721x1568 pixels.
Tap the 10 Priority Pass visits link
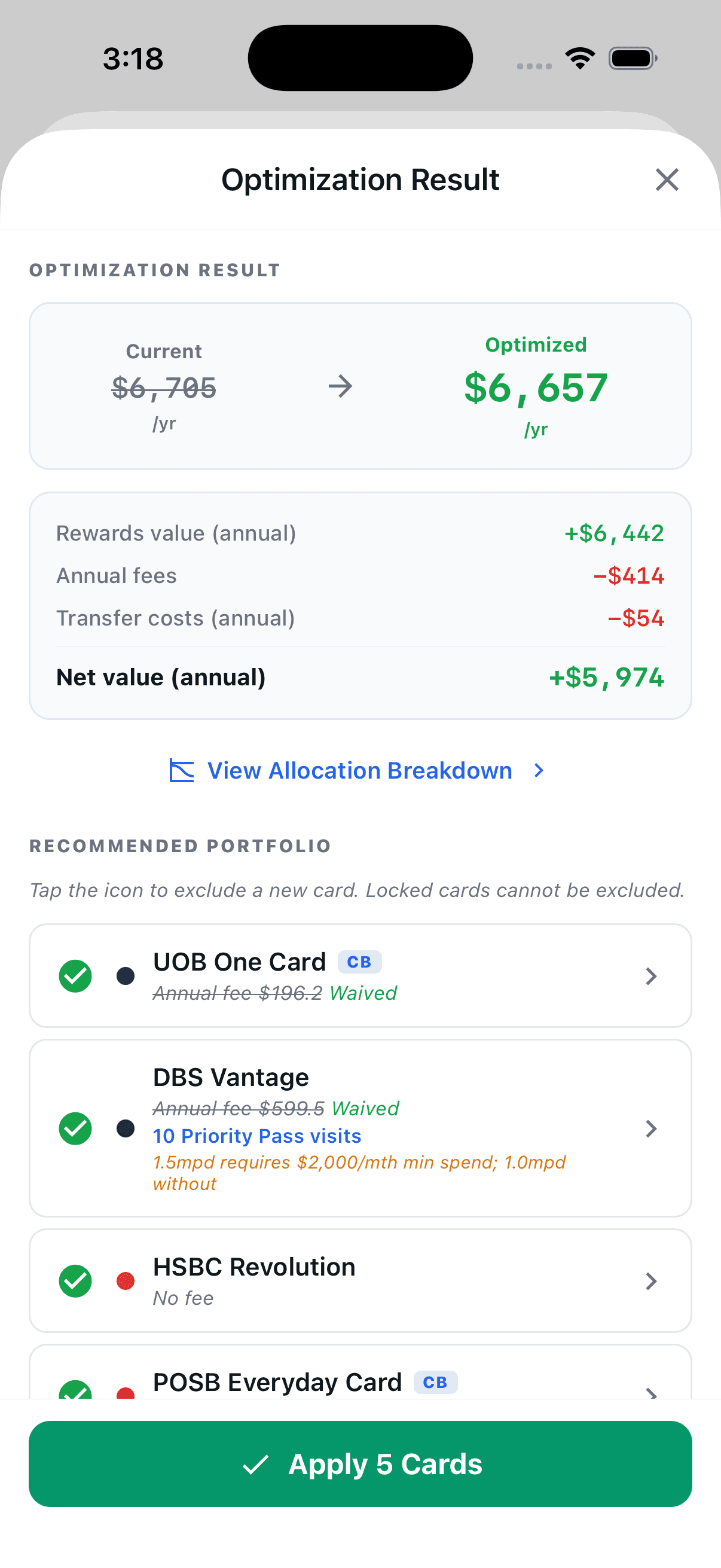pyautogui.click(x=256, y=1136)
